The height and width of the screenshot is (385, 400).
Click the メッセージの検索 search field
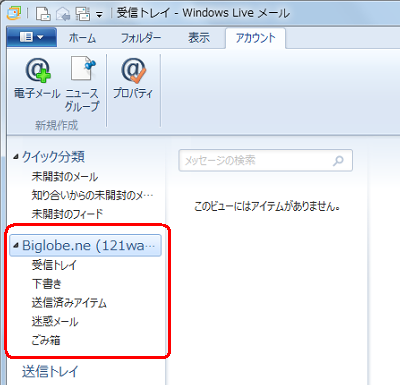265,160
